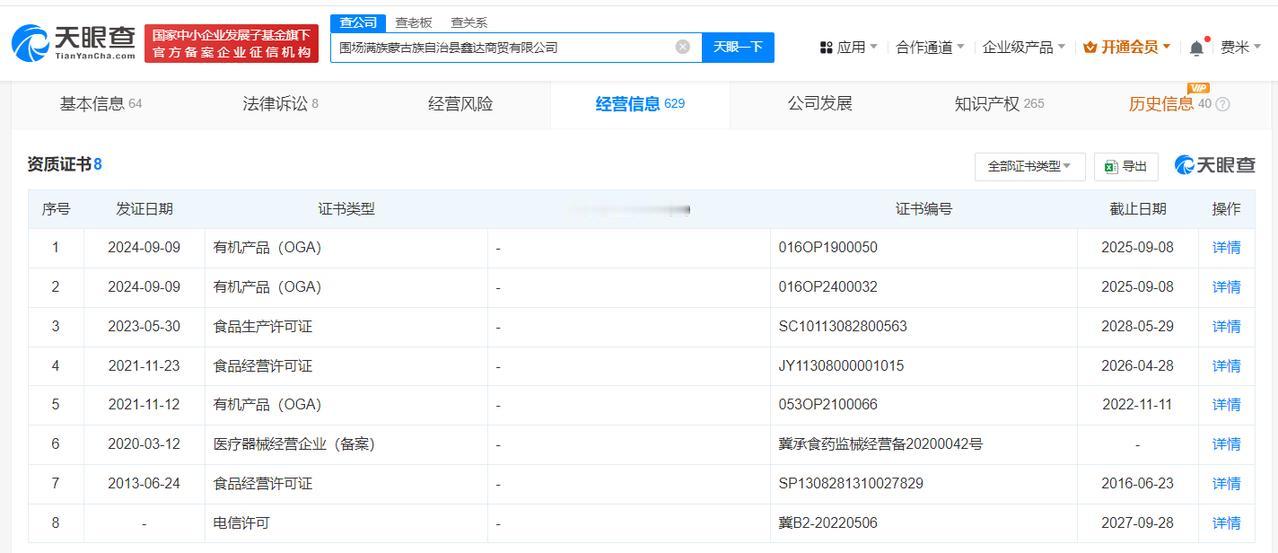This screenshot has width=1278, height=553.
Task: Click issue date 2020-03-12
Action: coord(144,444)
